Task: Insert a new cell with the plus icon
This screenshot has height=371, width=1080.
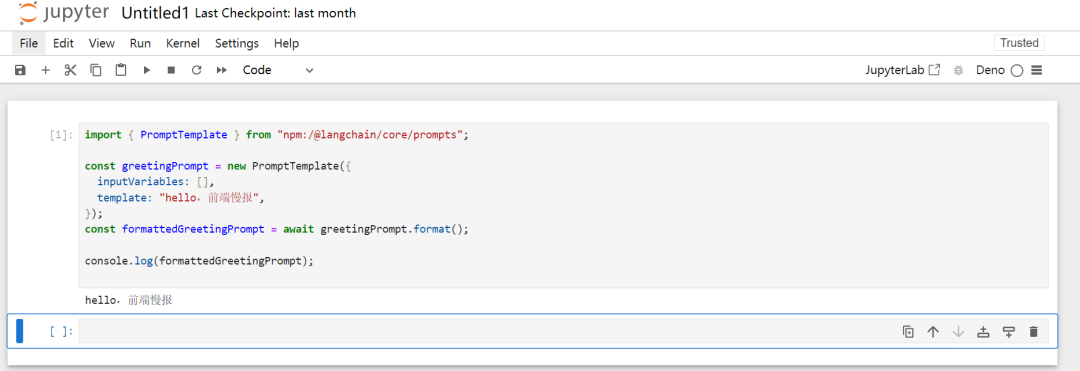Action: point(45,70)
